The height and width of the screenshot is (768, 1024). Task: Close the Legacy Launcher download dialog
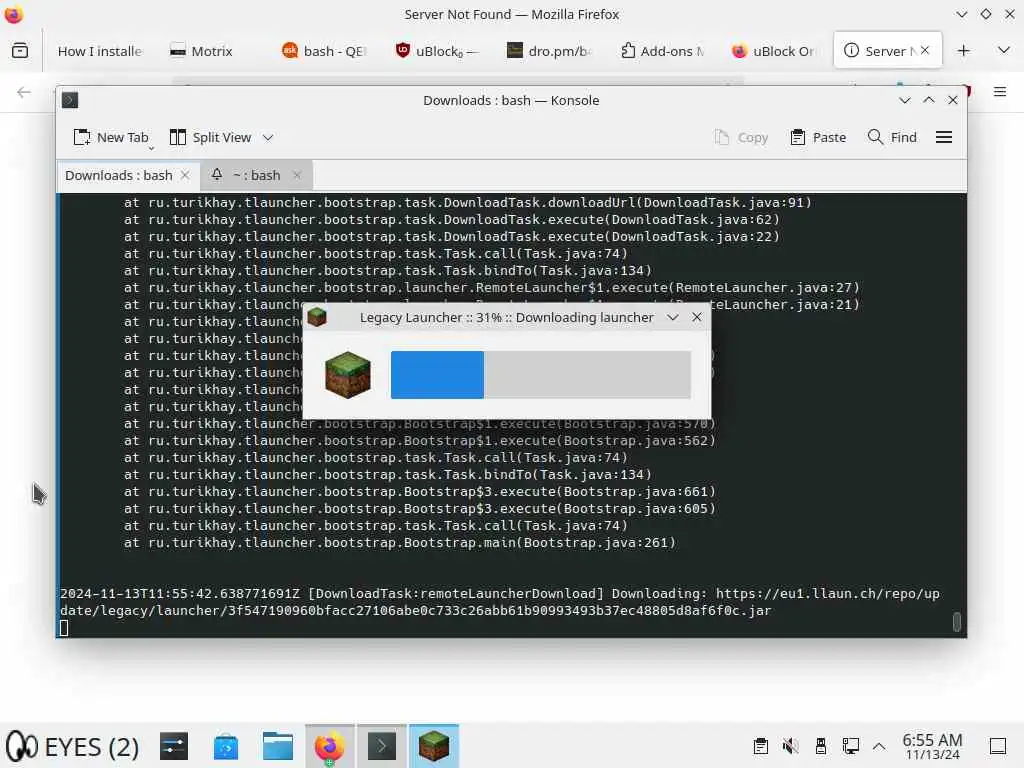(x=697, y=317)
